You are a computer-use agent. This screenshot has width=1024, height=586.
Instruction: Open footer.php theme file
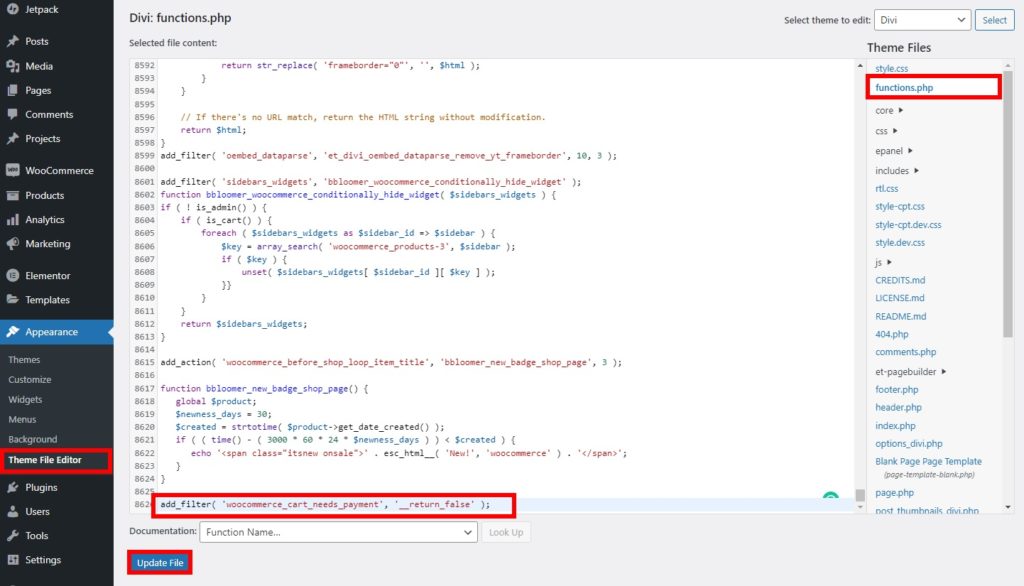[897, 389]
